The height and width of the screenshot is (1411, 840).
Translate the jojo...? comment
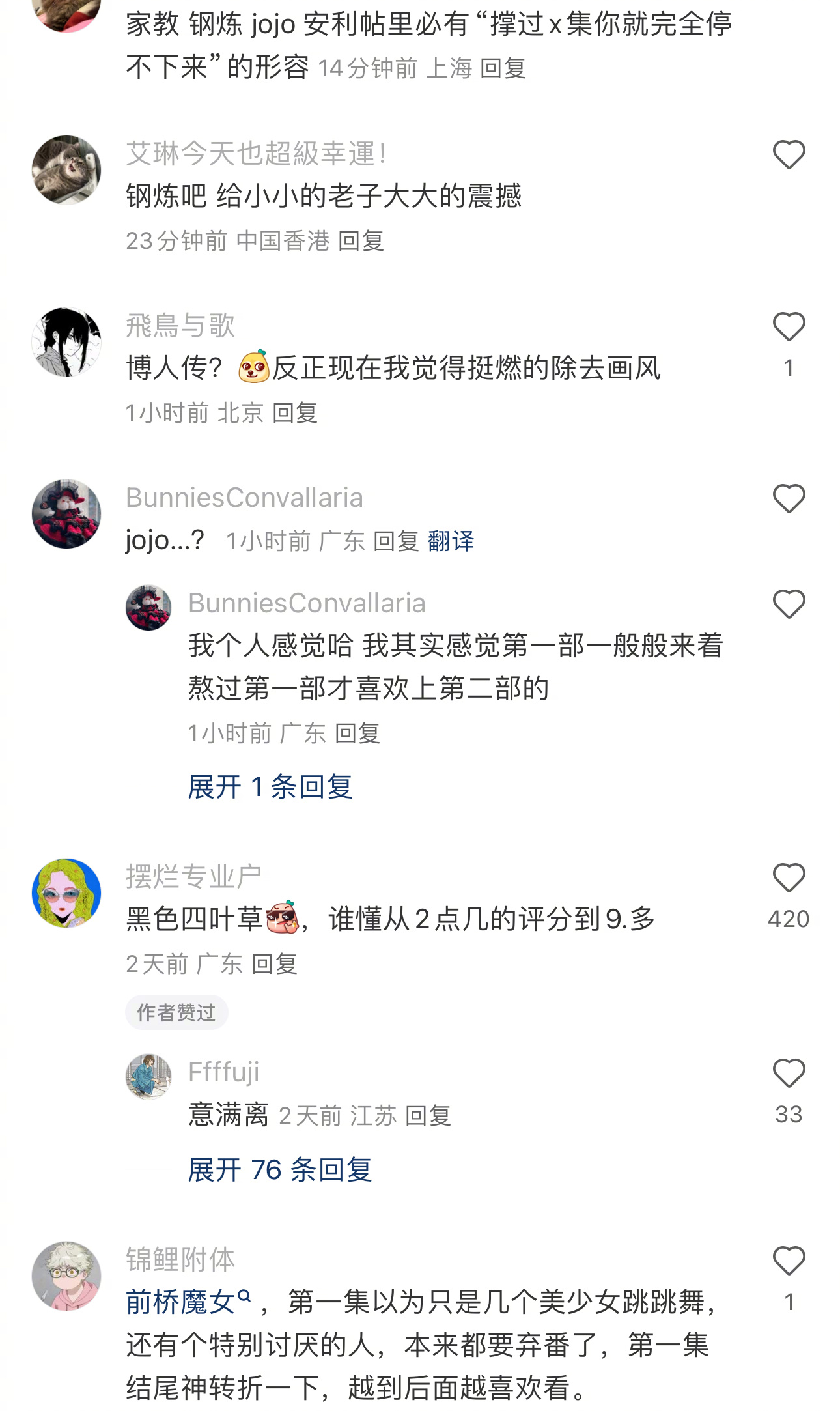coord(451,541)
